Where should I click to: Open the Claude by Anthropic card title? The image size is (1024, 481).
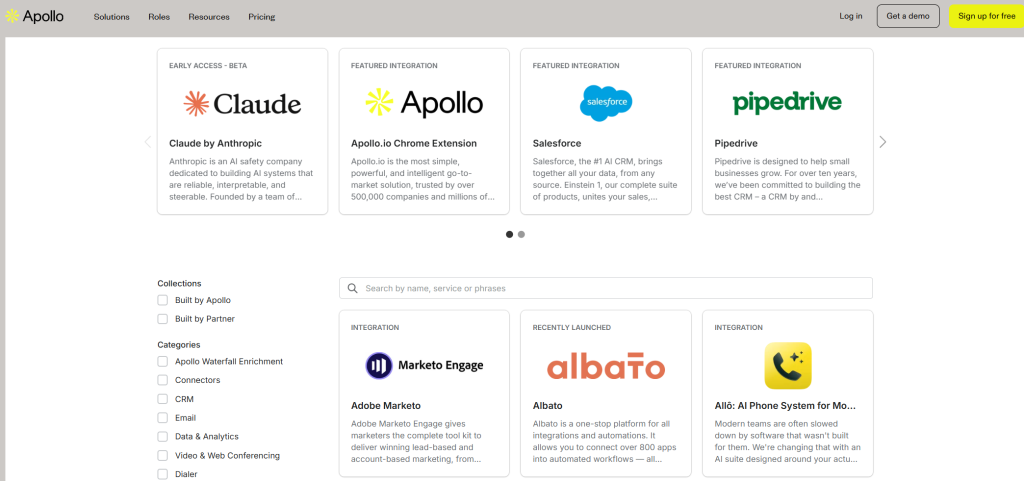tap(216, 144)
